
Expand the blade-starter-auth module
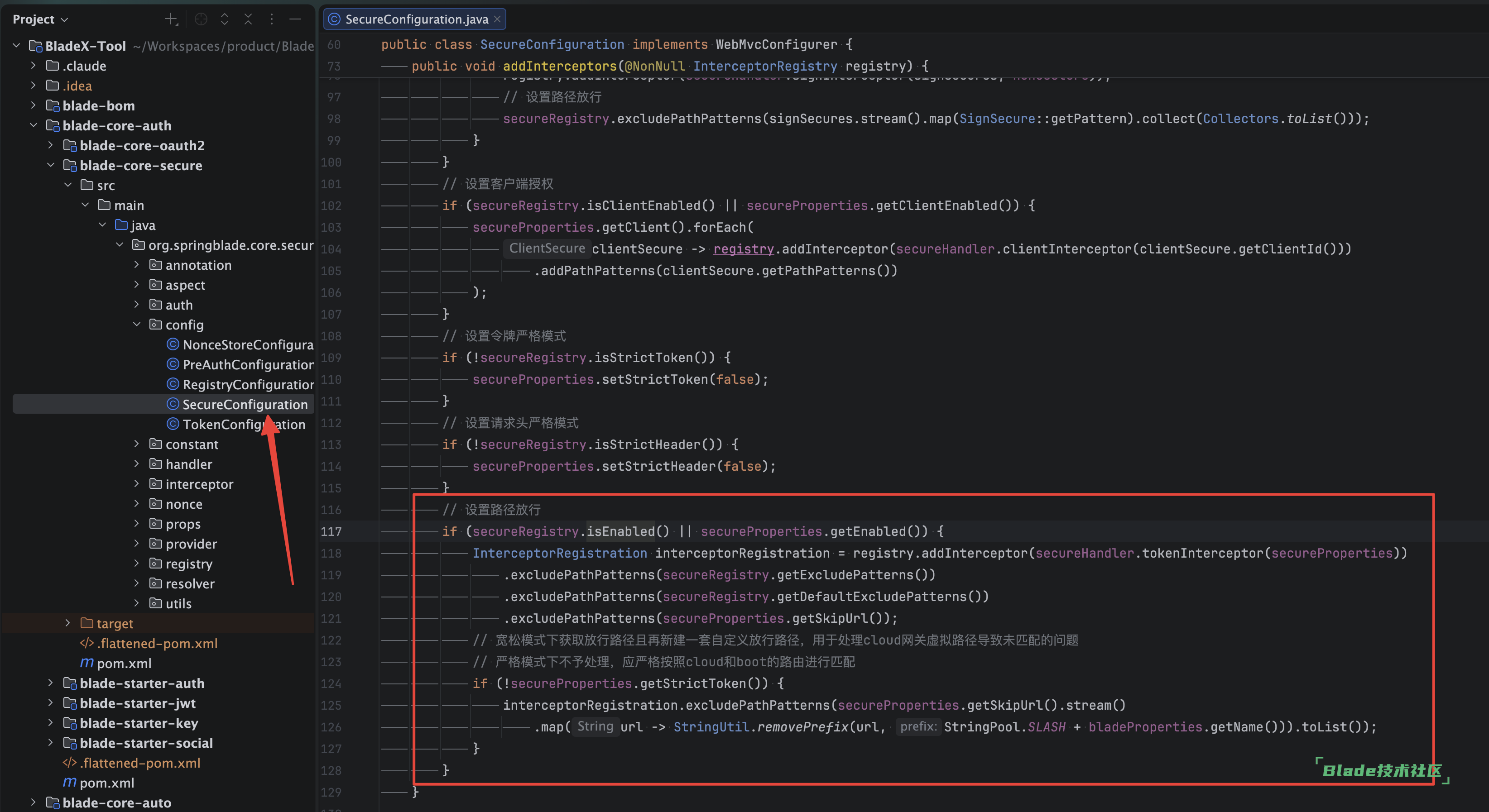(x=50, y=683)
